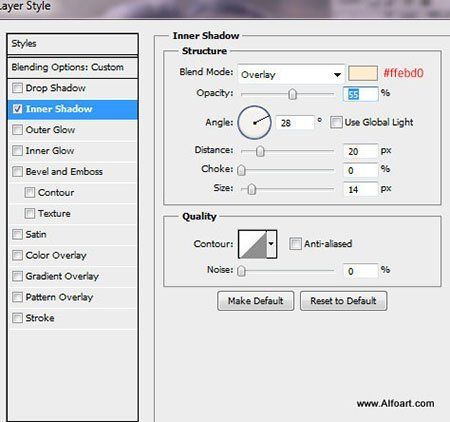The width and height of the screenshot is (450, 422).
Task: Select the Stroke style row
Action: pyautogui.click(x=72, y=318)
